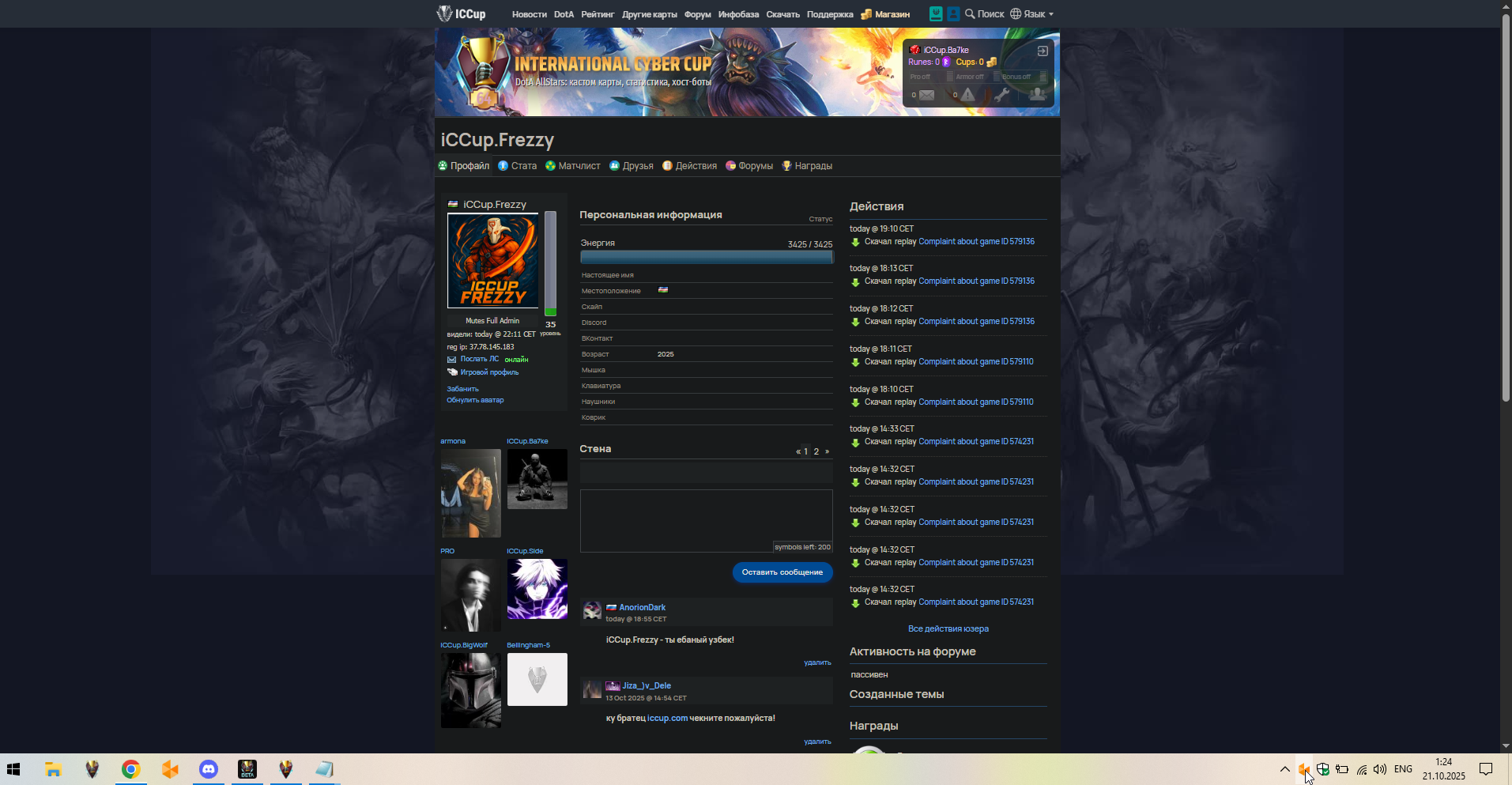
Task: Open the Форум menu
Action: pyautogui.click(x=697, y=14)
